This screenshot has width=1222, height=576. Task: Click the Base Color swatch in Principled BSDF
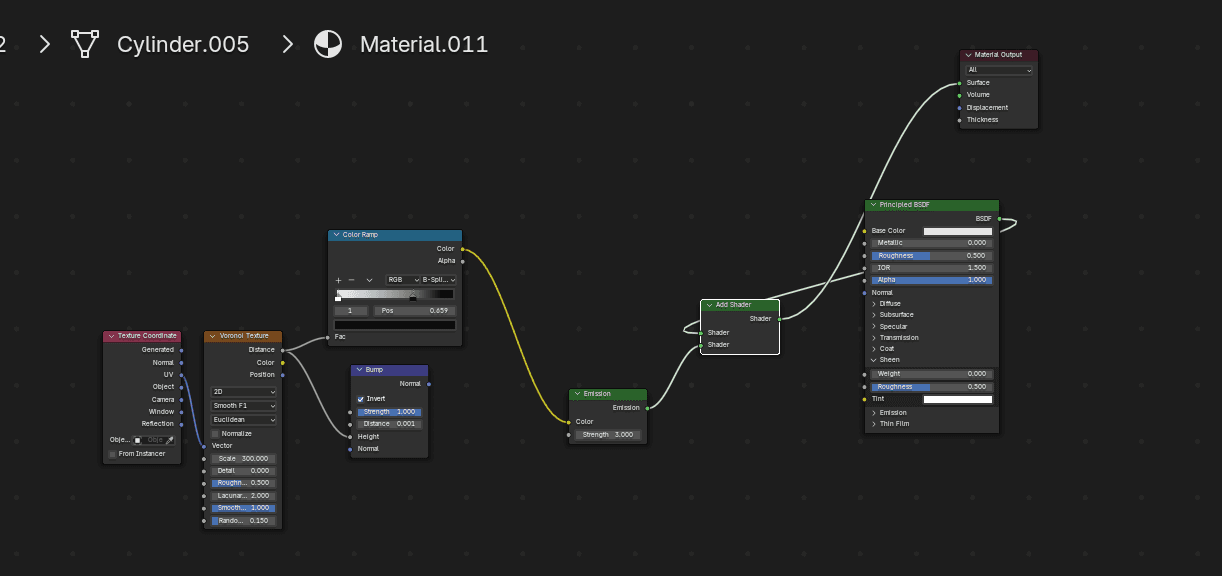pyautogui.click(x=957, y=231)
